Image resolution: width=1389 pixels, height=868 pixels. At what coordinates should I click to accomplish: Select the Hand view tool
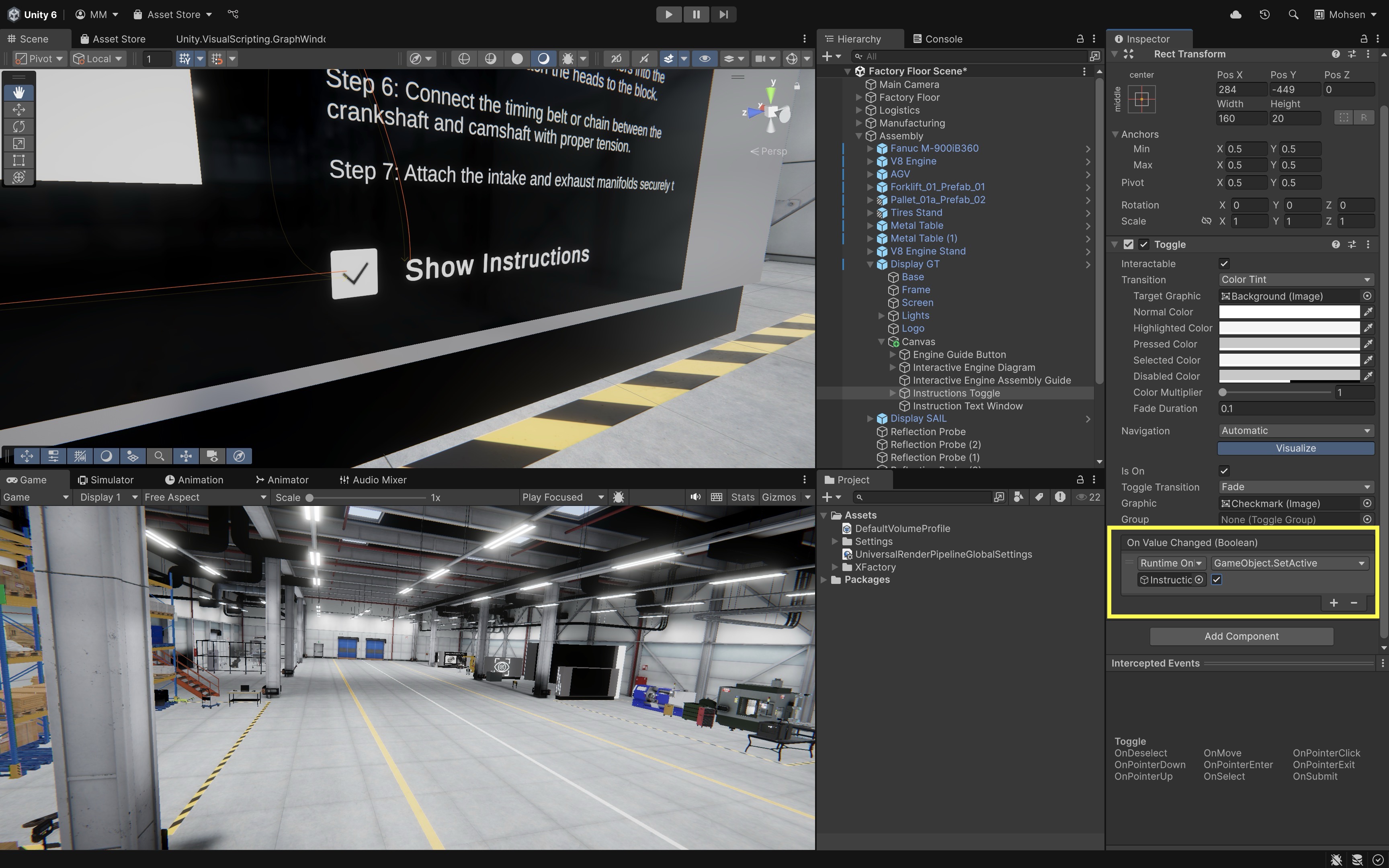19,92
